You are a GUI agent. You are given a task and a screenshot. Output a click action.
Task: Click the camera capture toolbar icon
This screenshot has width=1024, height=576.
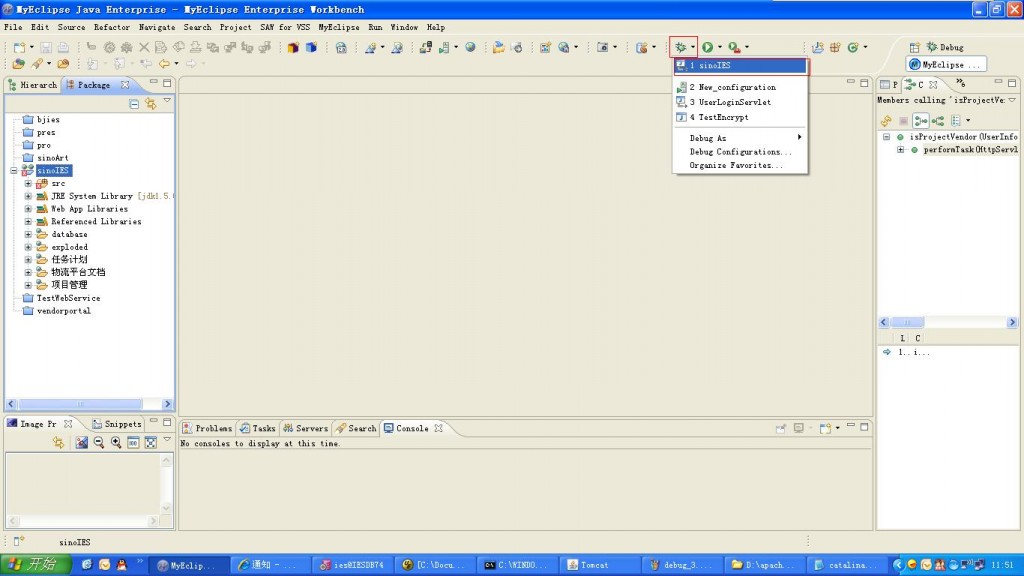[603, 47]
